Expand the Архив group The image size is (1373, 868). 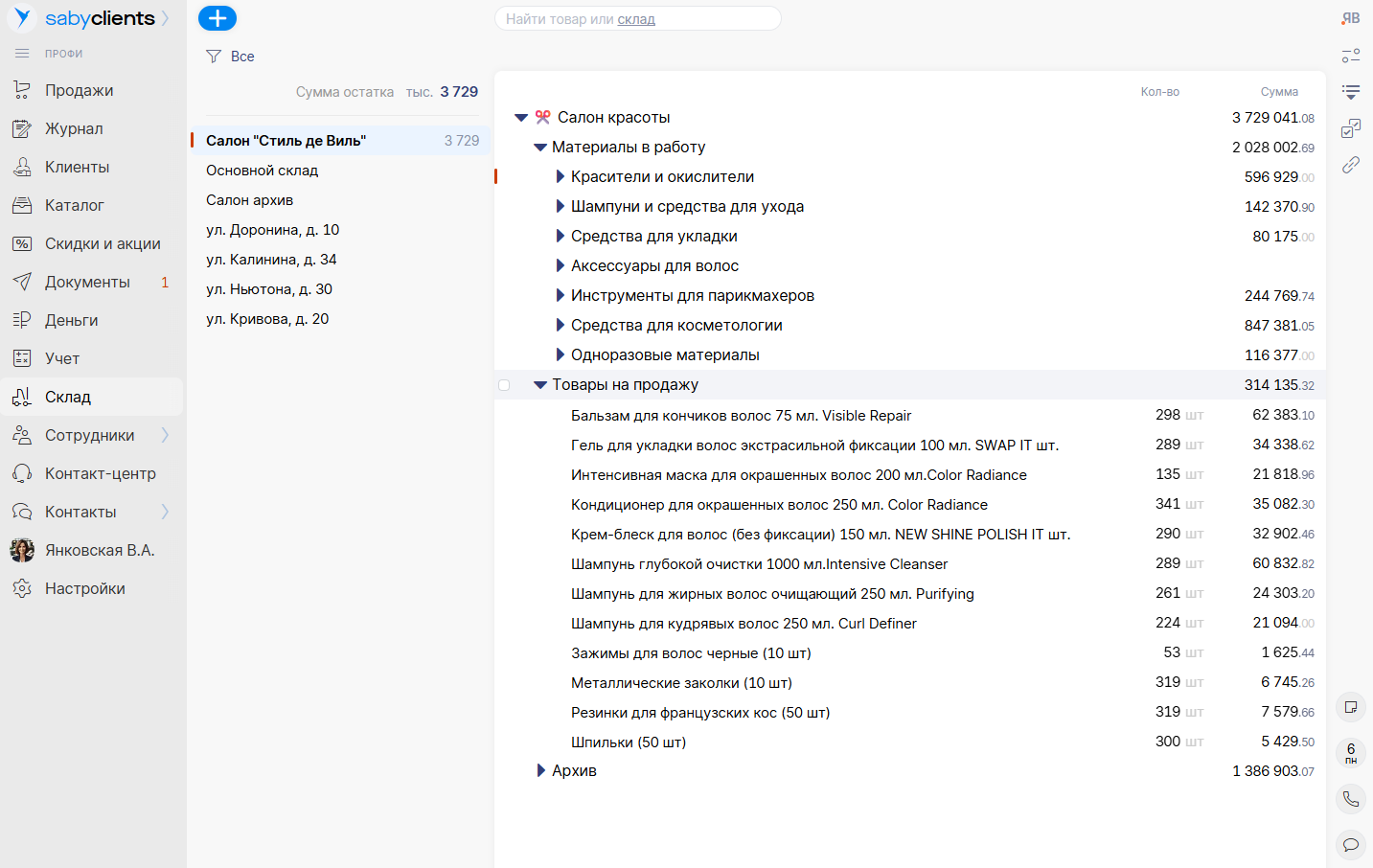(x=541, y=771)
